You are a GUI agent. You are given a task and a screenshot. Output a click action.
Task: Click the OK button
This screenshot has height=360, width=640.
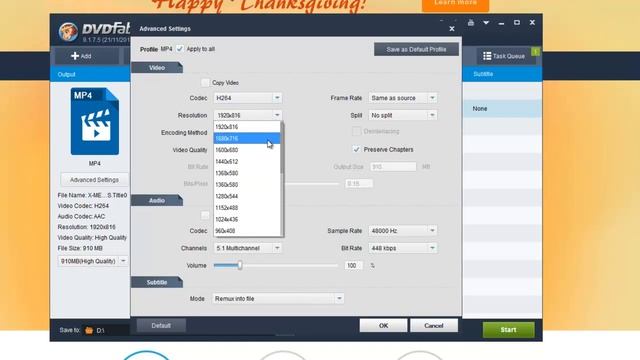[383, 326]
